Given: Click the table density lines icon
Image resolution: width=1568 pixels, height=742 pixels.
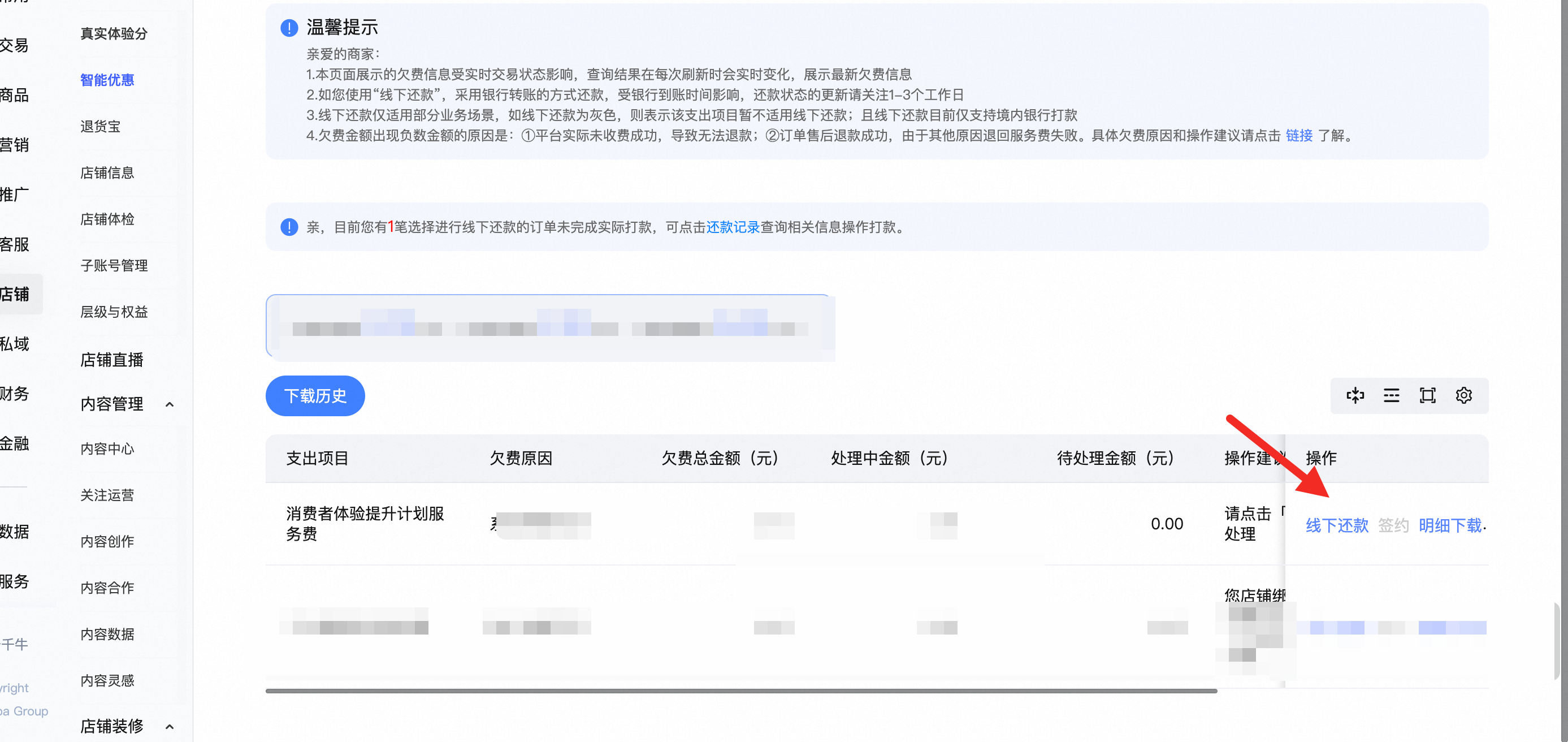Looking at the screenshot, I should (x=1391, y=395).
